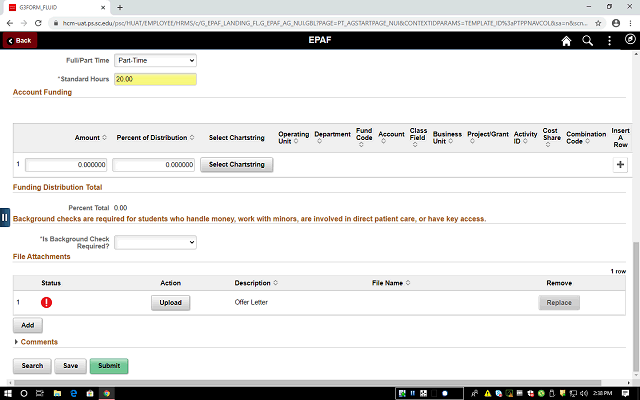Open File Explorer from taskbar
The height and width of the screenshot is (400, 640).
[x=57, y=393]
